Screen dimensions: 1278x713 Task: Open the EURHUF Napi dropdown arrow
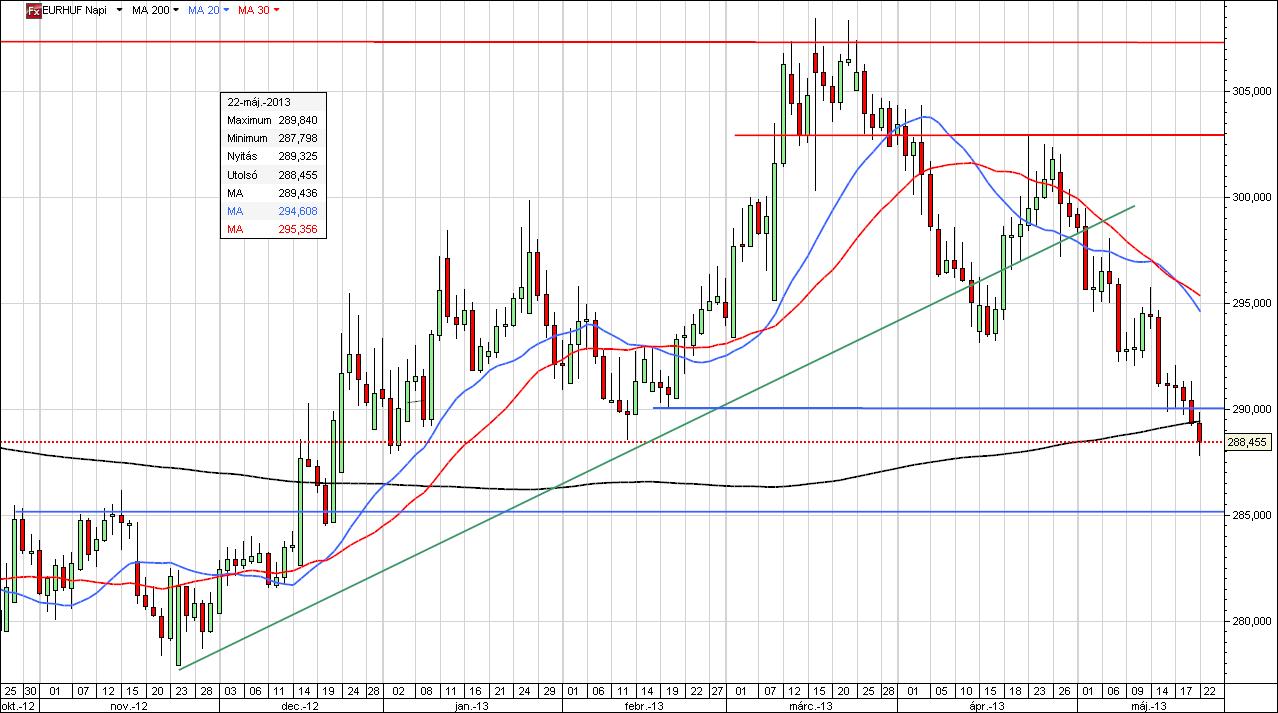coord(120,10)
